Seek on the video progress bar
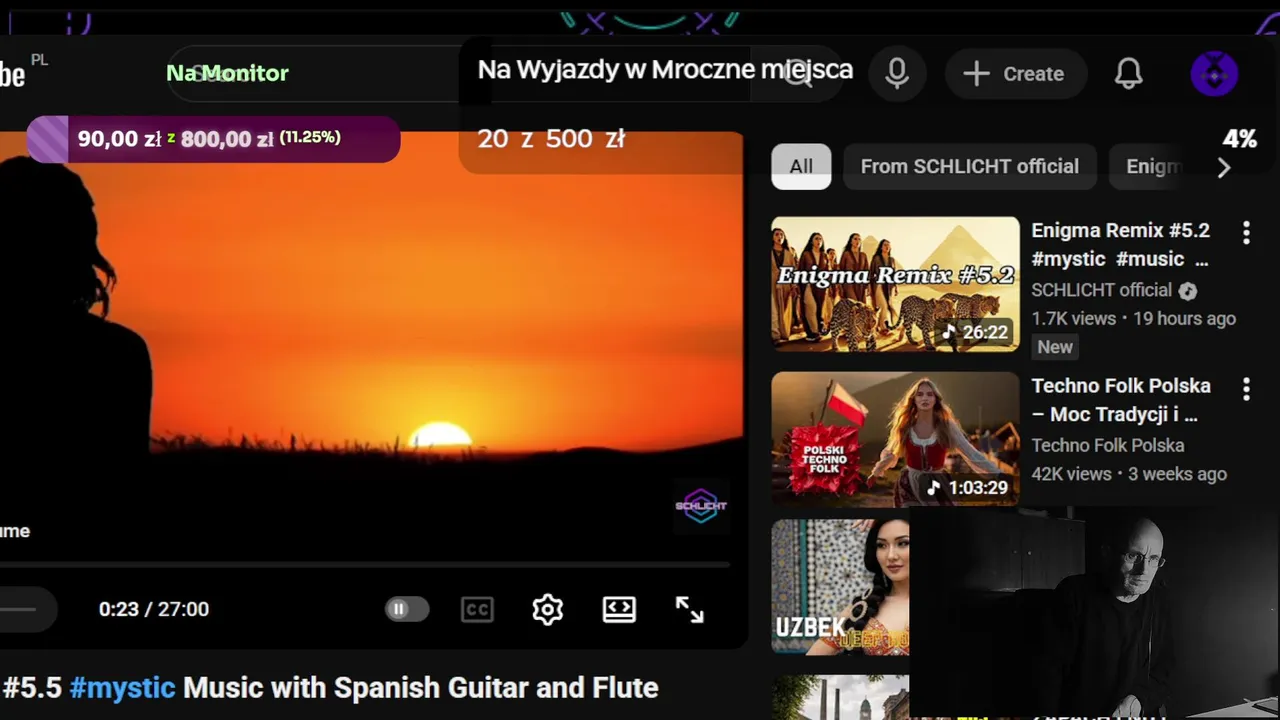Screen dimensions: 1280x720 click(x=365, y=566)
